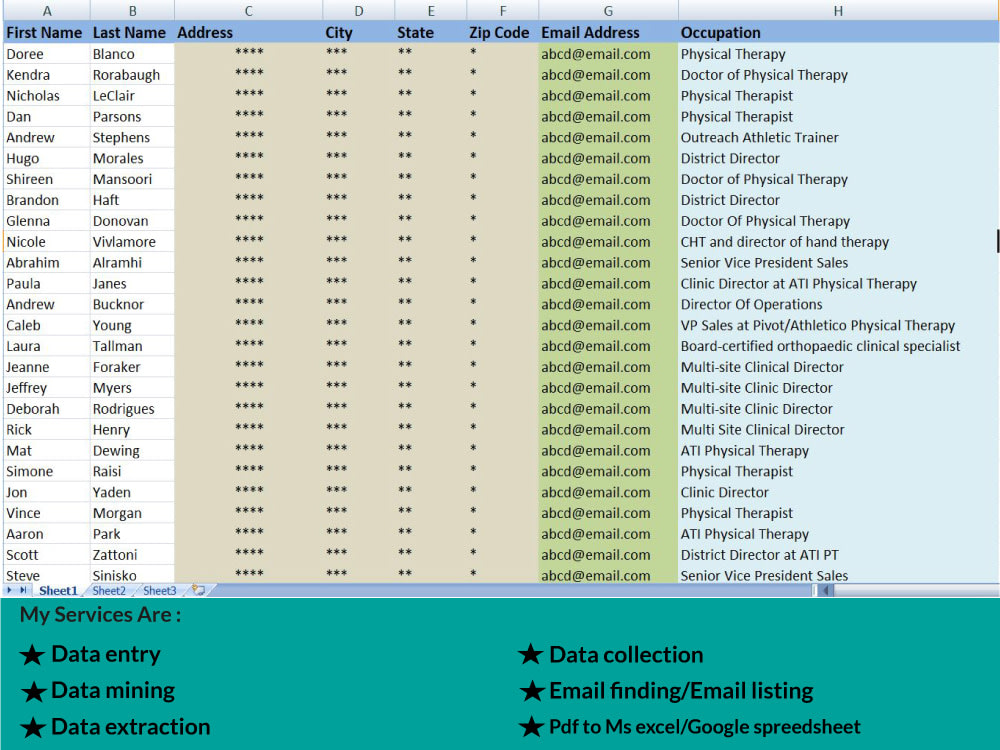
Task: Click the Last Name header cell
Action: point(132,33)
